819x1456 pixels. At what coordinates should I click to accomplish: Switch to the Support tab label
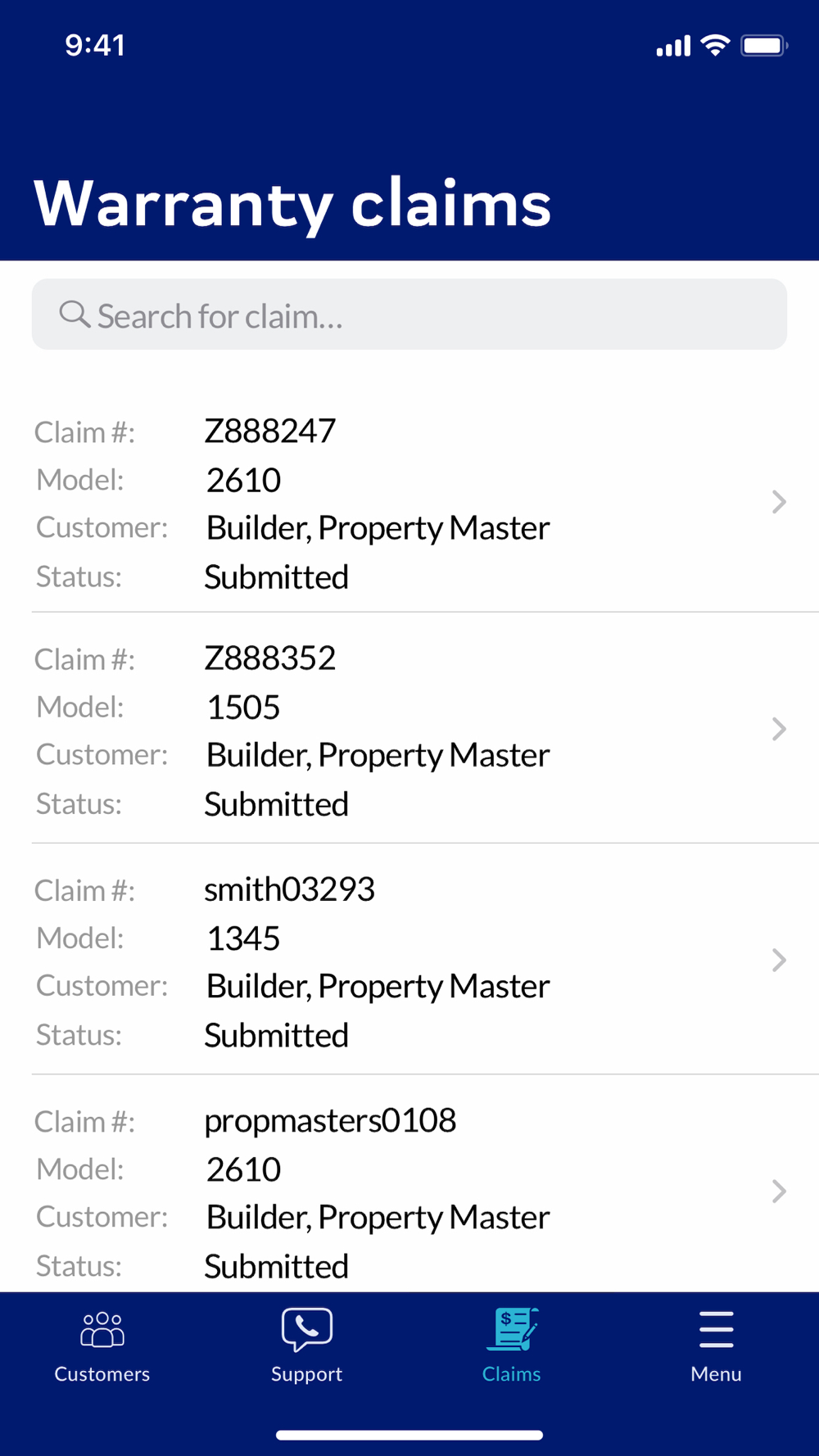click(306, 1374)
